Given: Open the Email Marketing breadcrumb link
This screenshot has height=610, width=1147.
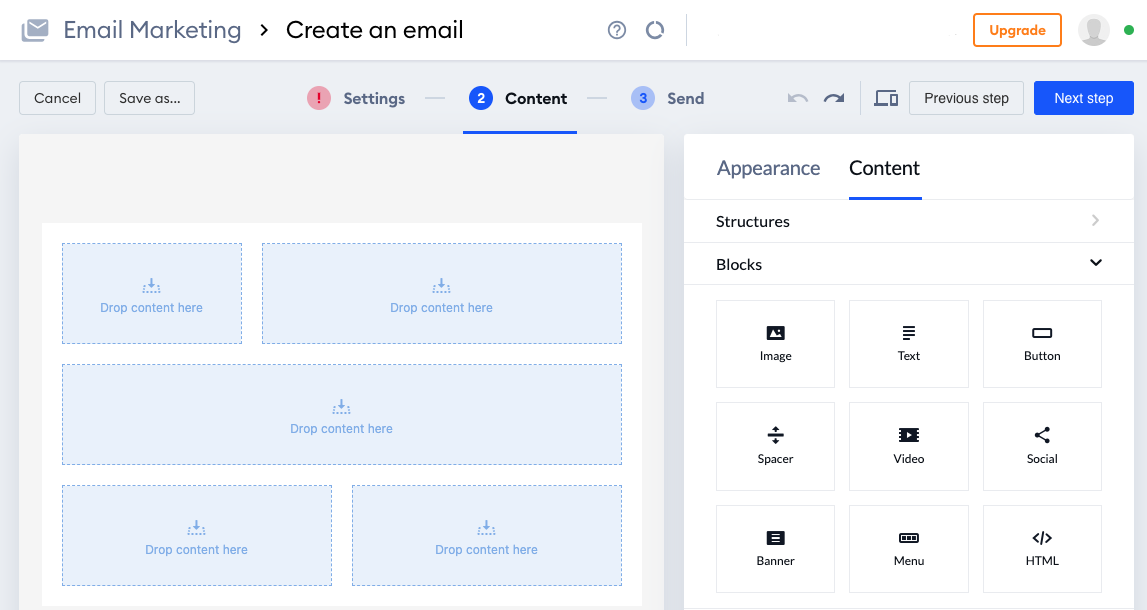Looking at the screenshot, I should point(152,30).
